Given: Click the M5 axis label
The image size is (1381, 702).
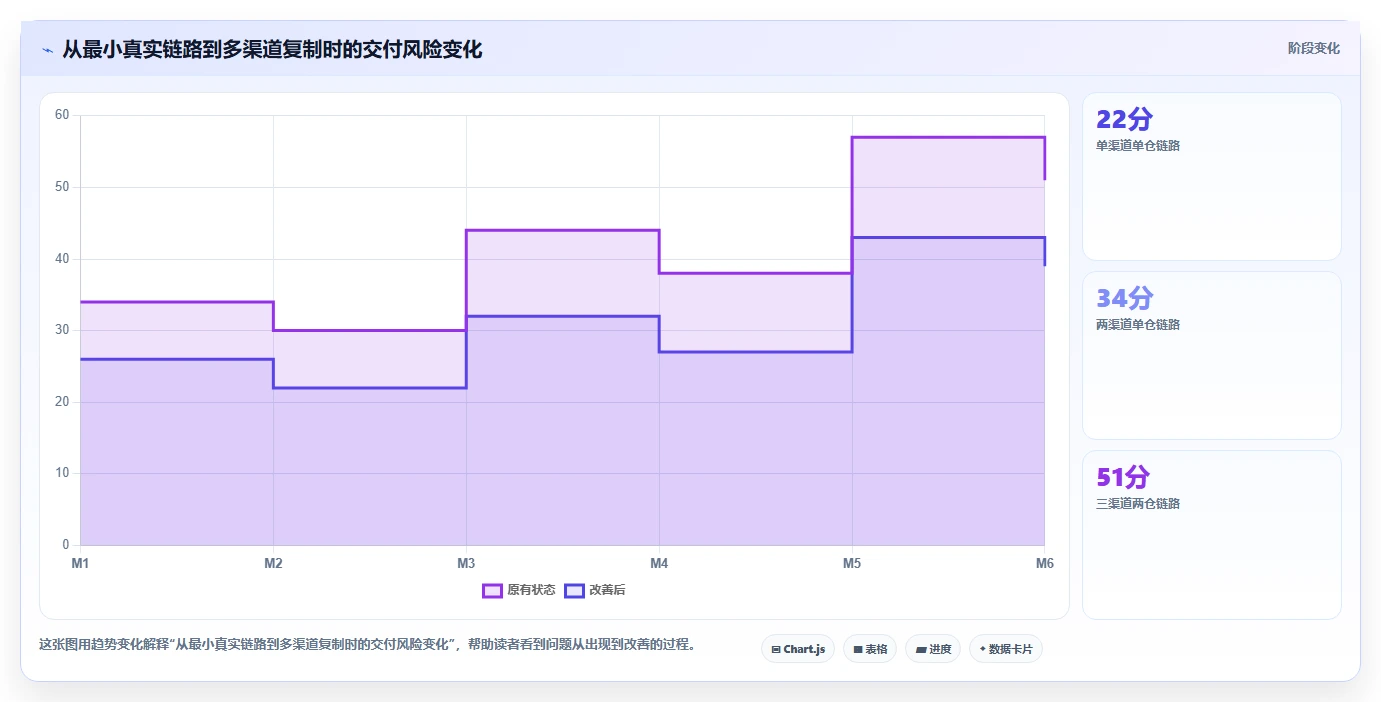Looking at the screenshot, I should click(x=852, y=563).
